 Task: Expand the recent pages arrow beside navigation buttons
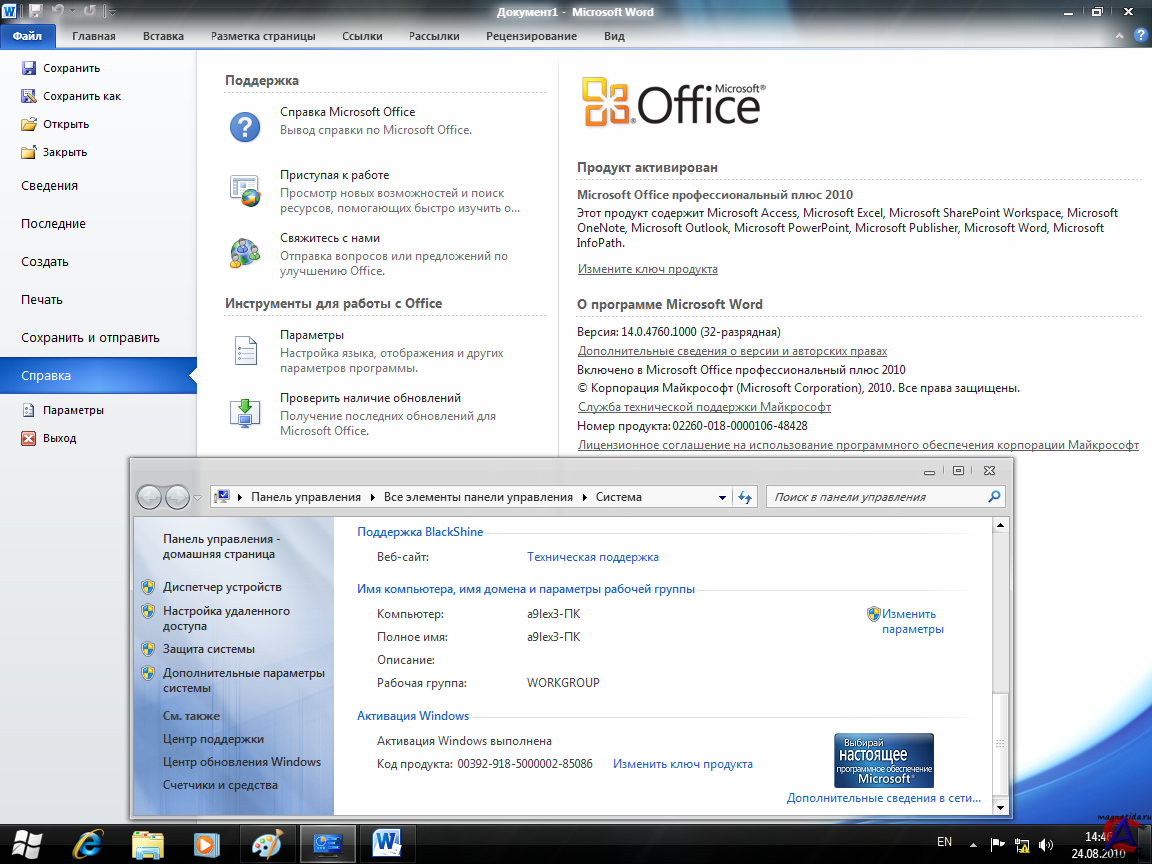click(x=198, y=497)
